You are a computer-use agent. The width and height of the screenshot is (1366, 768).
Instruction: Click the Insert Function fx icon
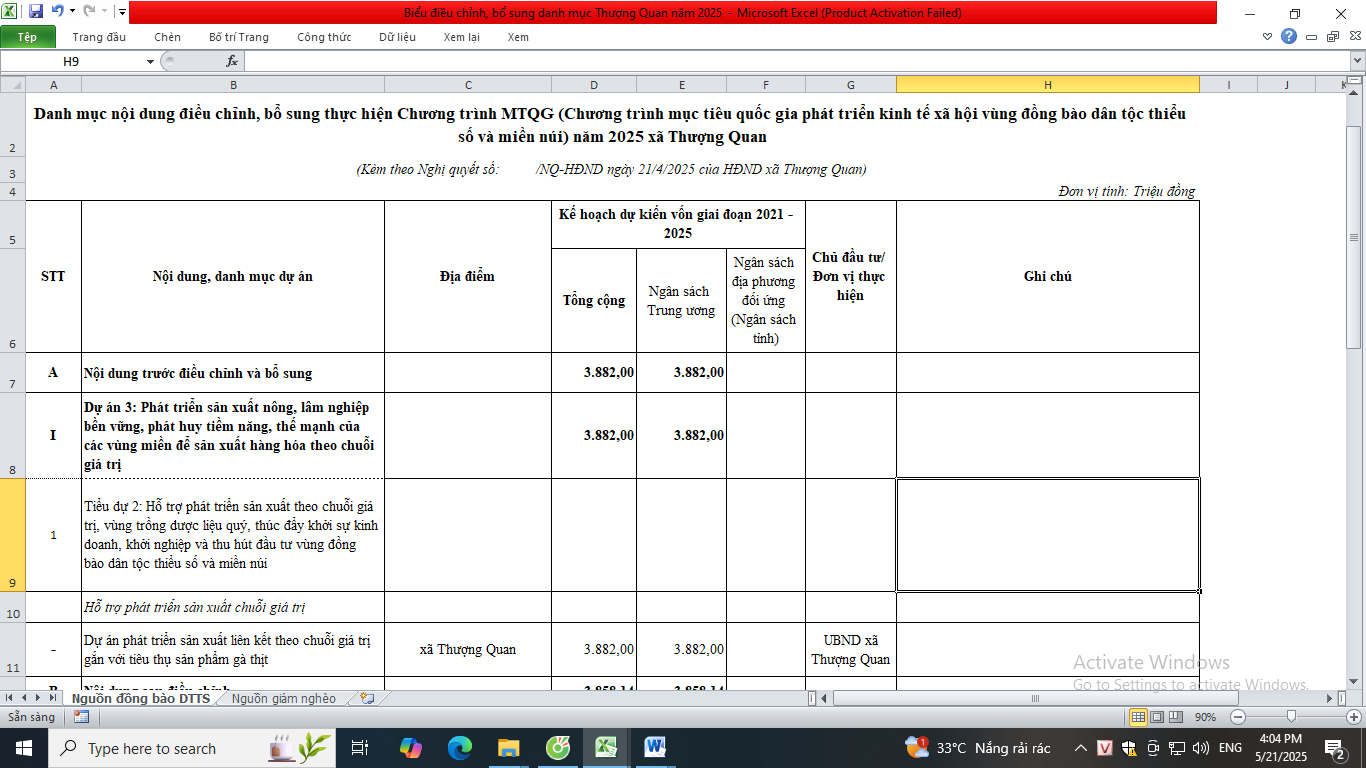(x=232, y=61)
